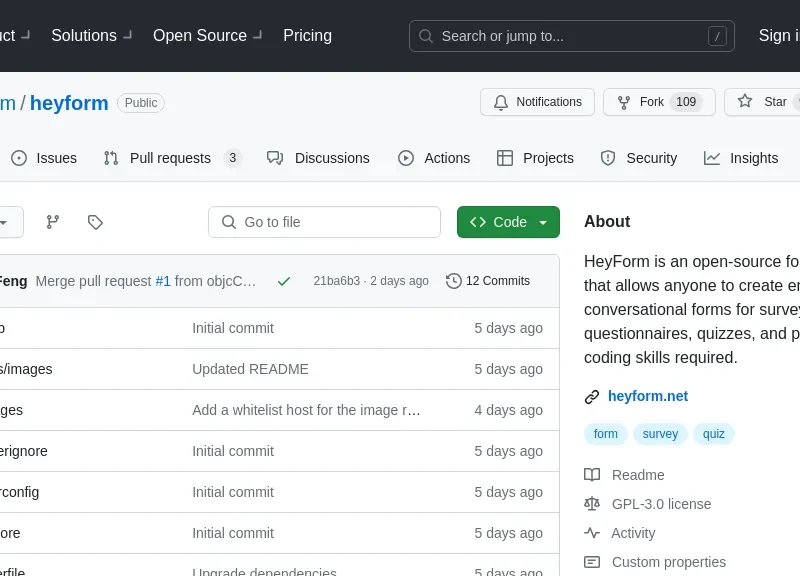This screenshot has height=576, width=800.
Task: Go to the Actions tab
Action: tap(434, 158)
